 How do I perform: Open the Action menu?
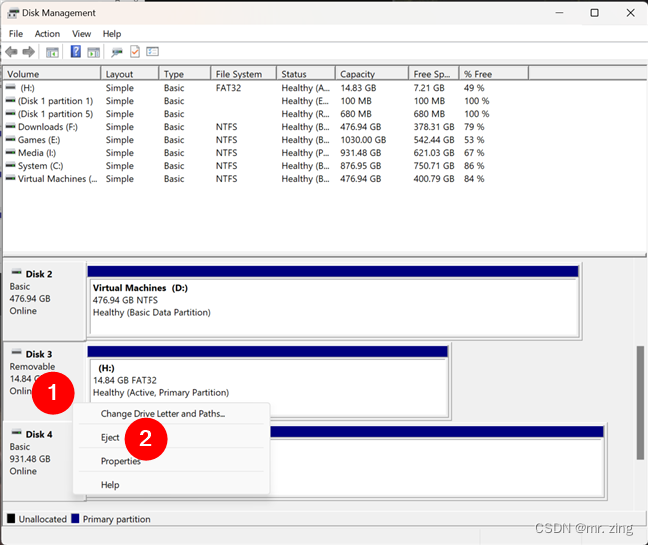tap(47, 34)
